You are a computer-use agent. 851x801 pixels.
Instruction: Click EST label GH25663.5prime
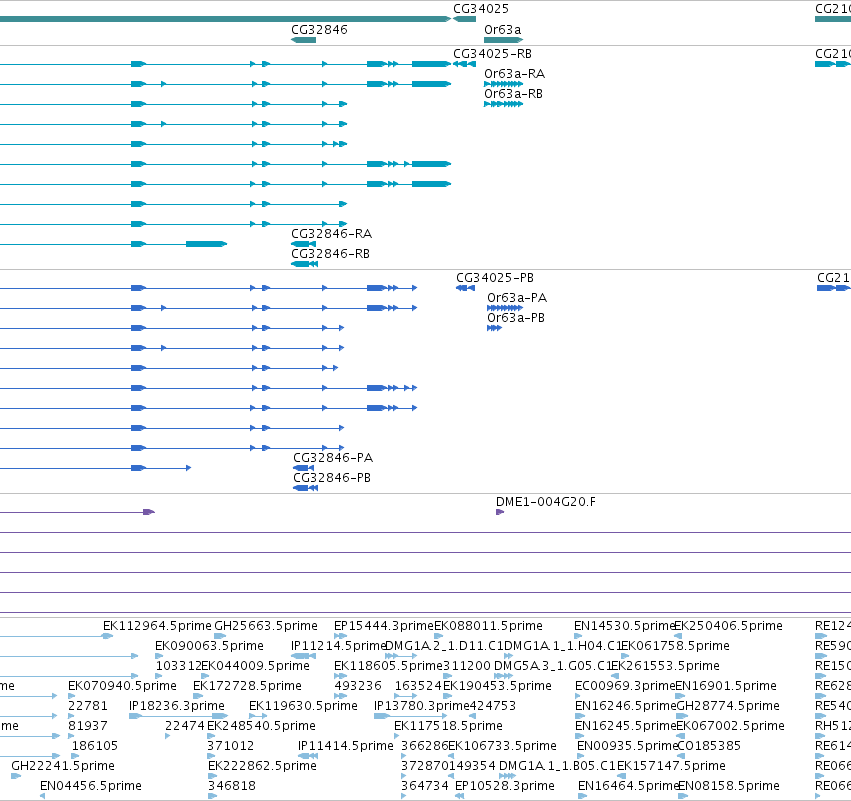pos(266,626)
